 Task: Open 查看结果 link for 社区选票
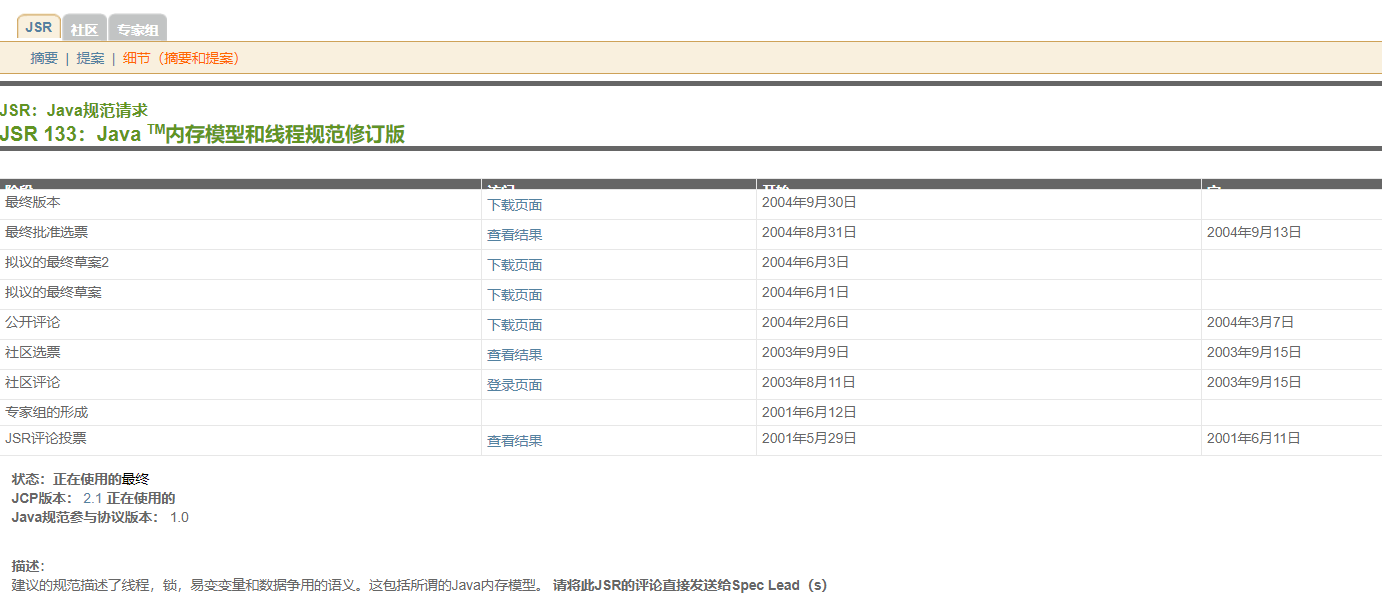click(515, 355)
